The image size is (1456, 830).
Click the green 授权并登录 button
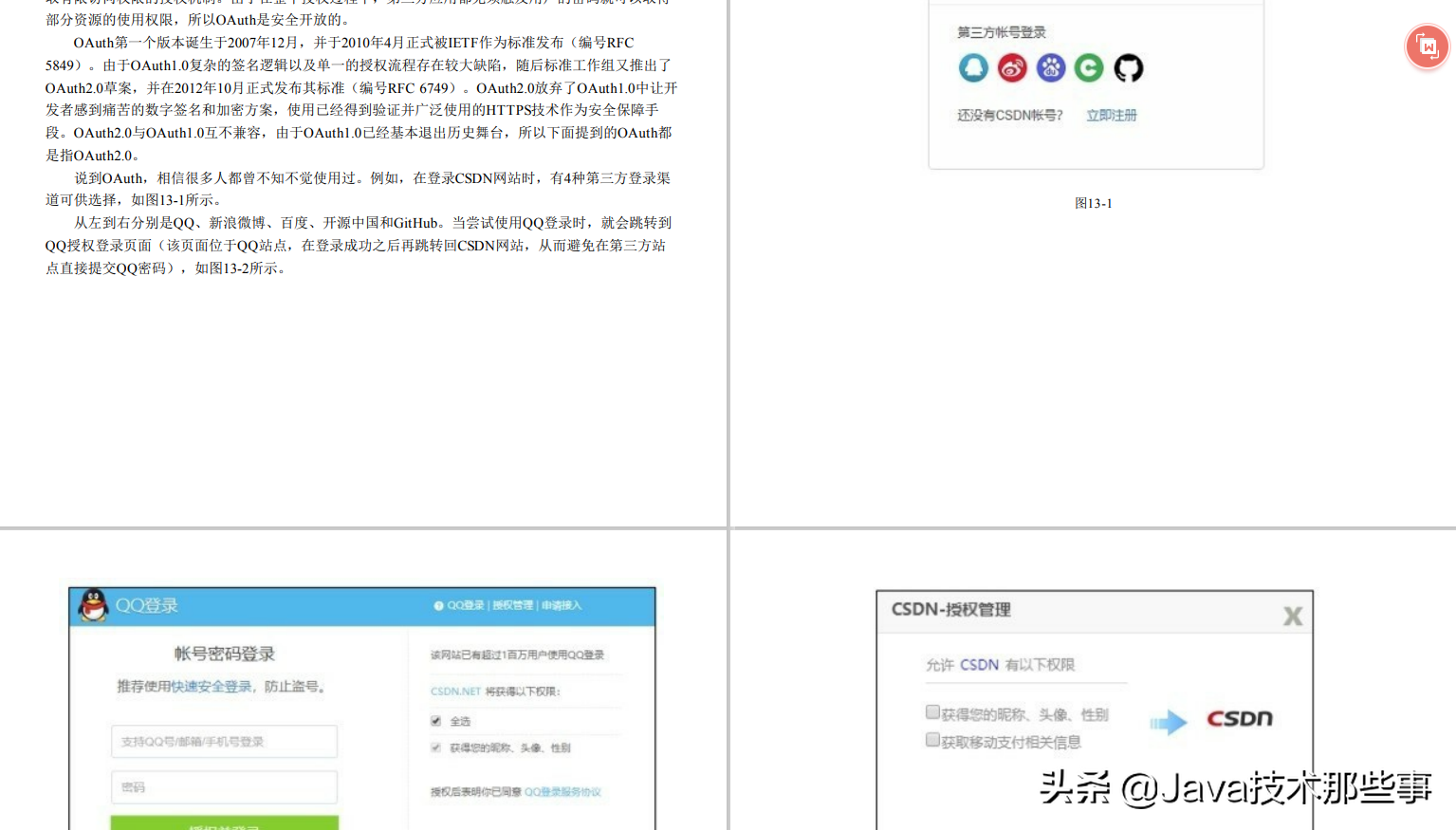[224, 822]
